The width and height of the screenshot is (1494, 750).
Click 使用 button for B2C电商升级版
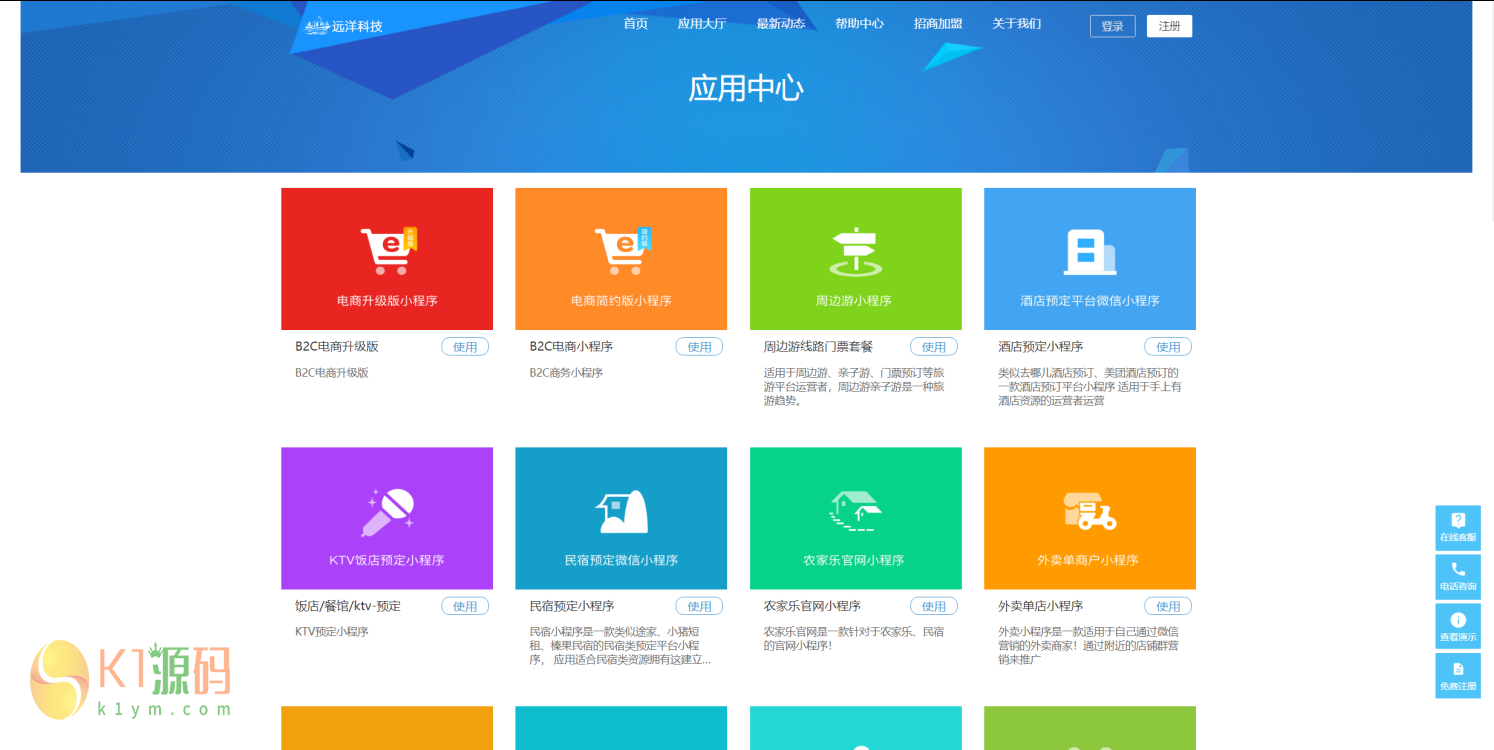pyautogui.click(x=466, y=347)
